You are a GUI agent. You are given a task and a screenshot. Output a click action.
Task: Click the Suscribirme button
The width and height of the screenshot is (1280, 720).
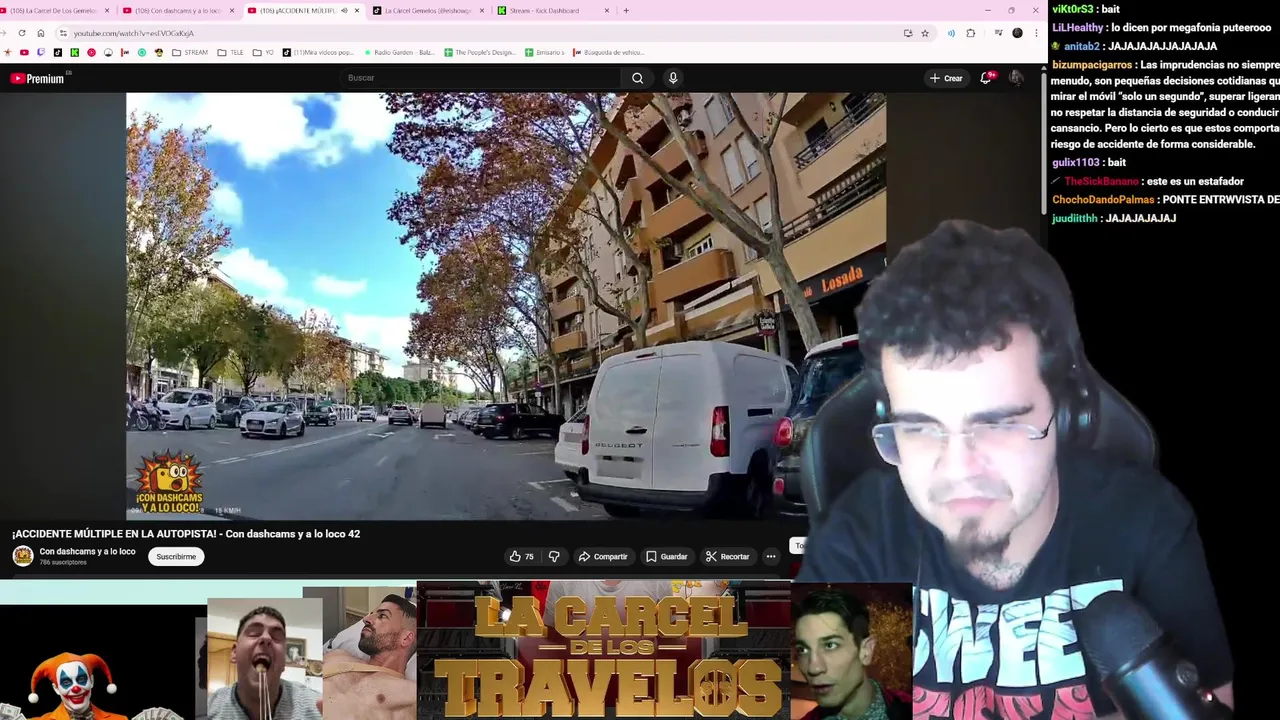(176, 557)
